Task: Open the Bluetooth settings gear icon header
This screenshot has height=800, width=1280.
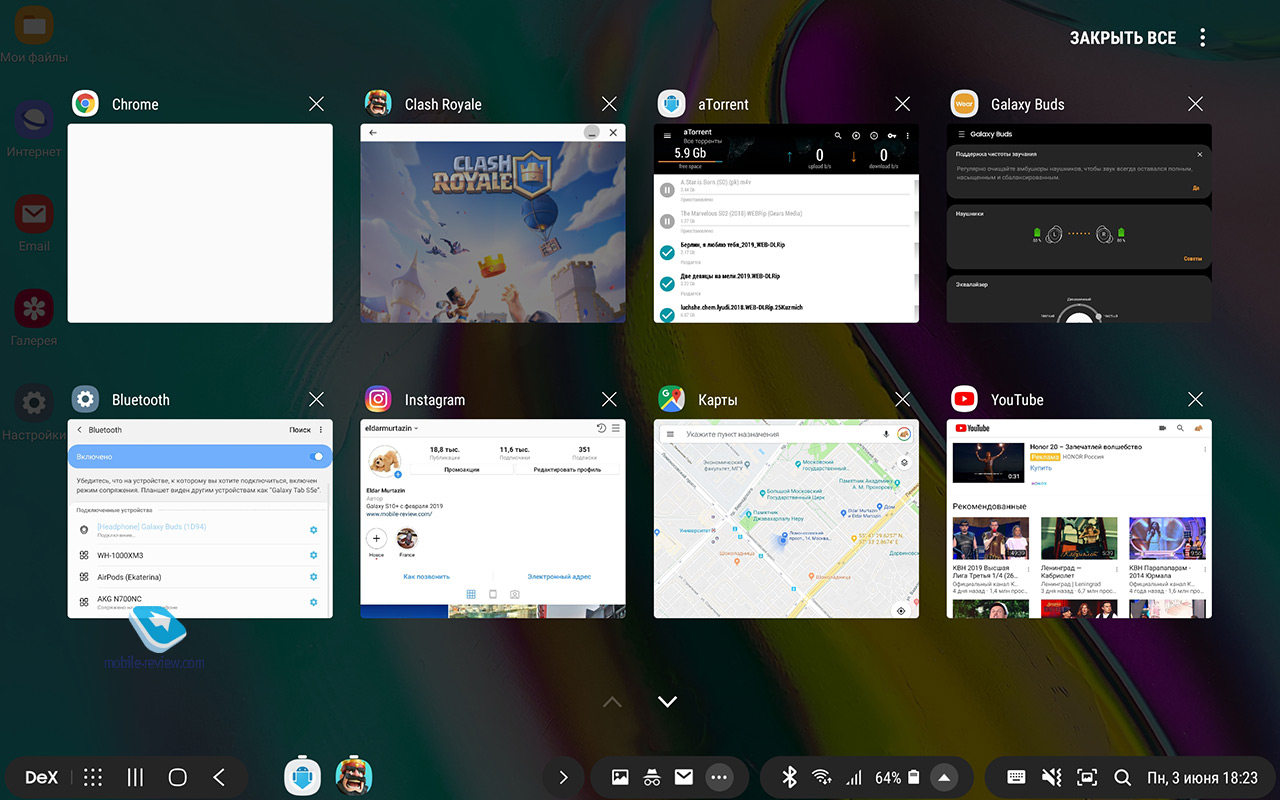Action: click(x=85, y=399)
